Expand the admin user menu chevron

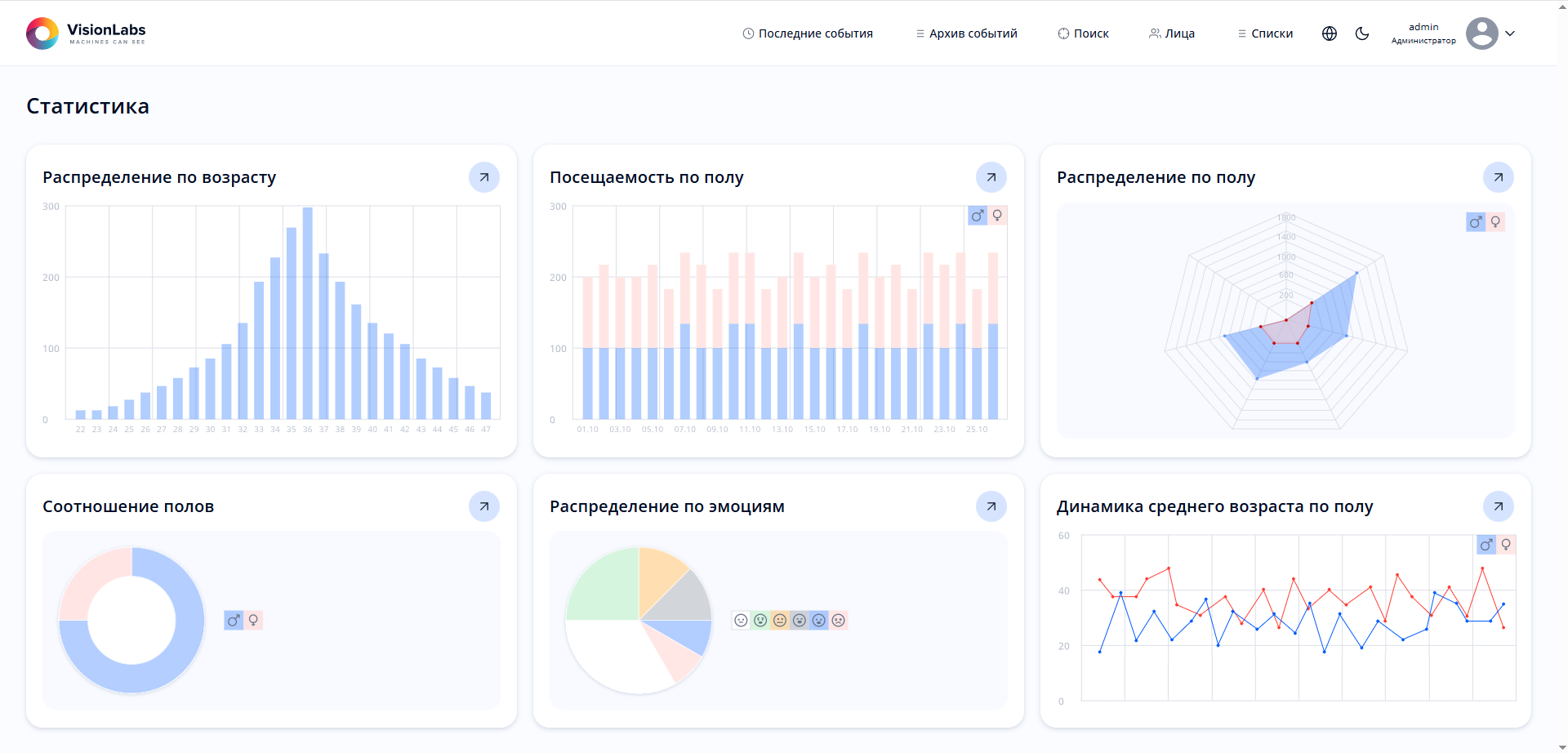click(1510, 33)
